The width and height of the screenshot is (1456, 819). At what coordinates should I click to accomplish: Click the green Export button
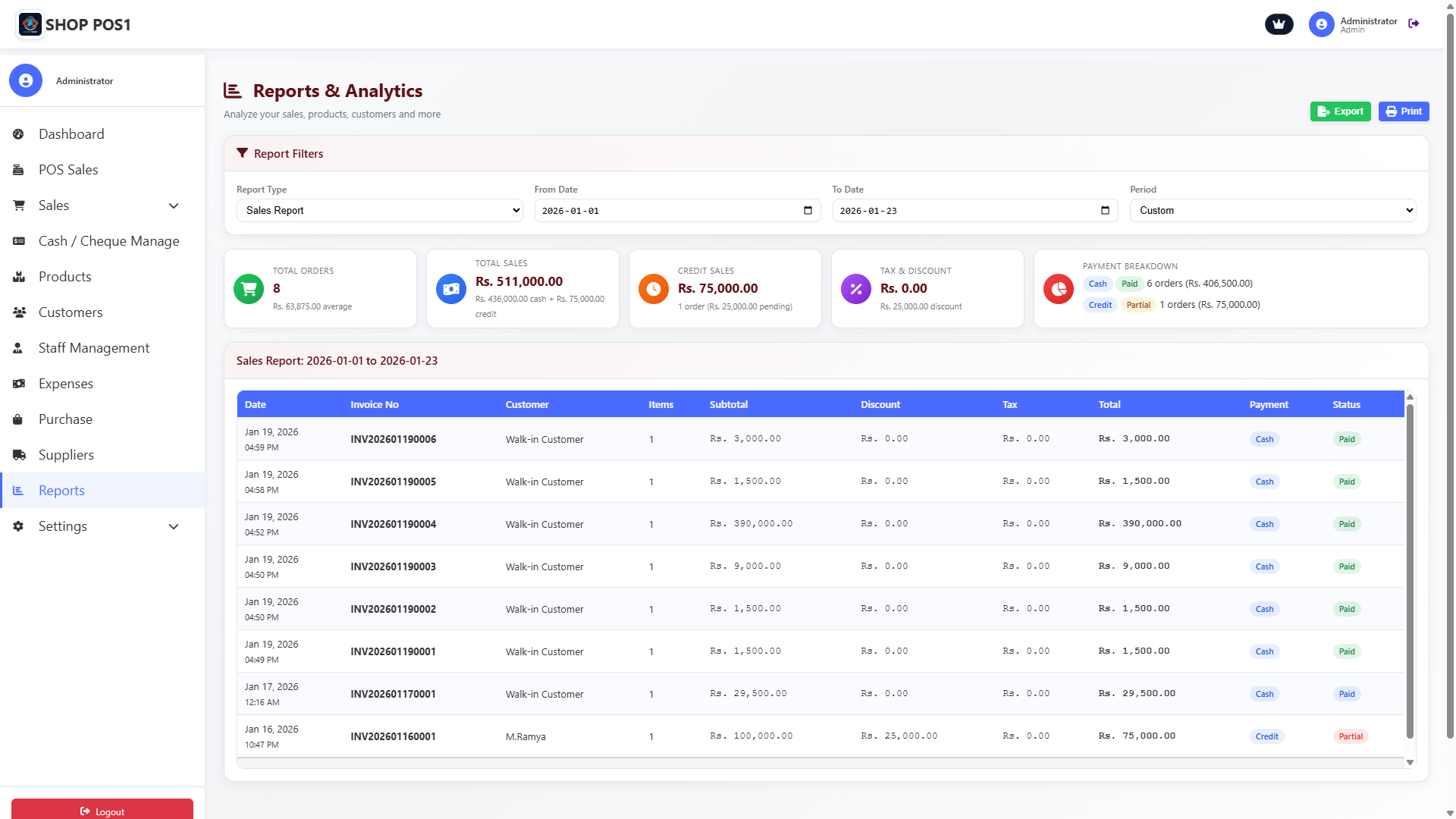1340,111
